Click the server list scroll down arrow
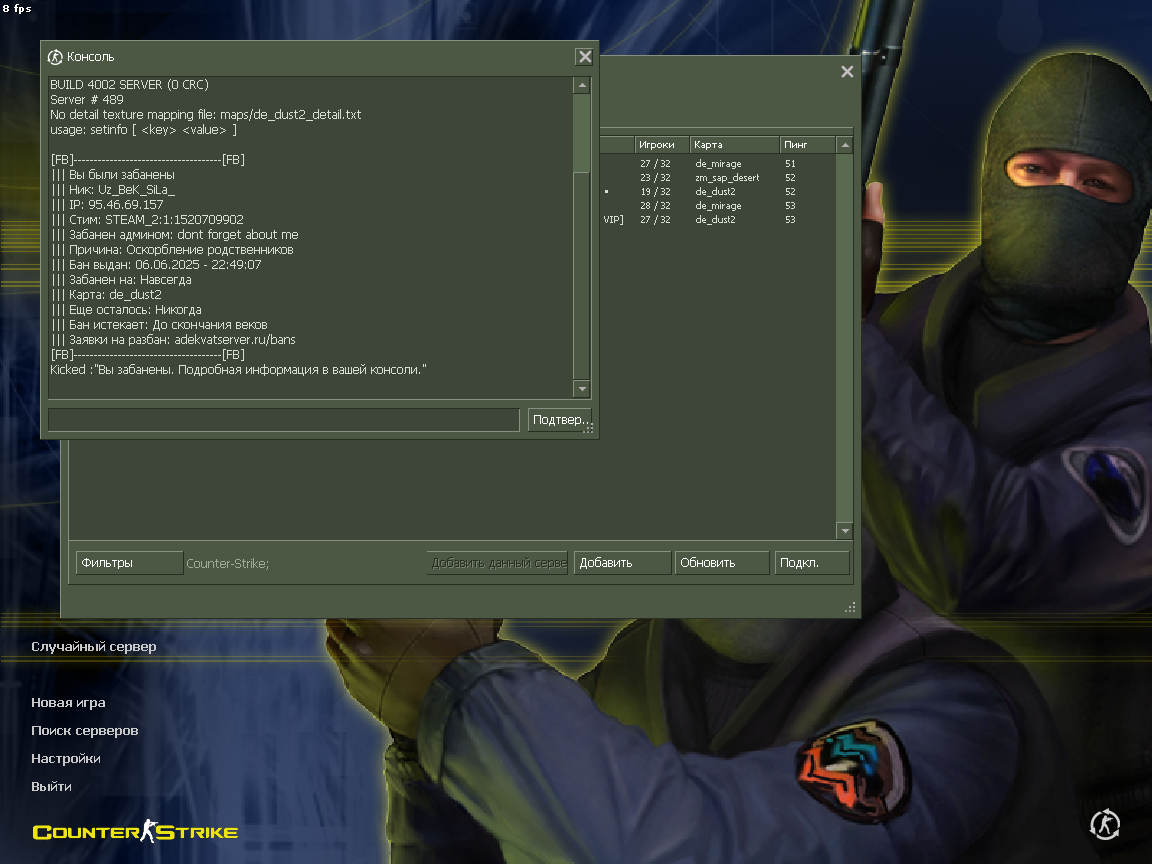 click(x=845, y=530)
